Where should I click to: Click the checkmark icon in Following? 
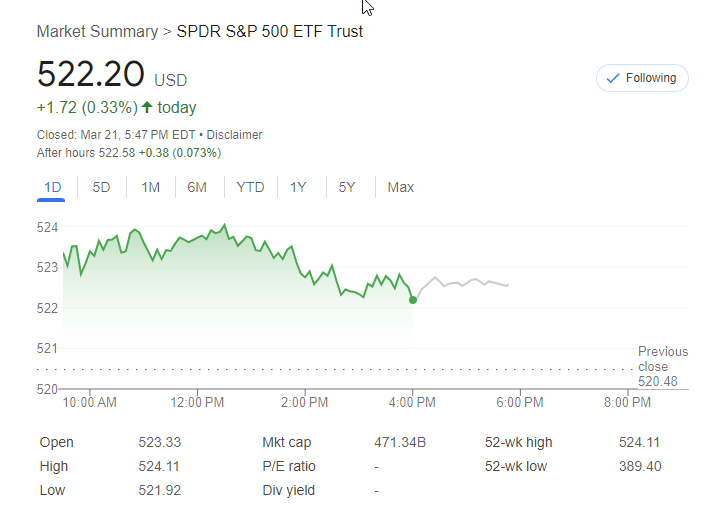[x=613, y=78]
